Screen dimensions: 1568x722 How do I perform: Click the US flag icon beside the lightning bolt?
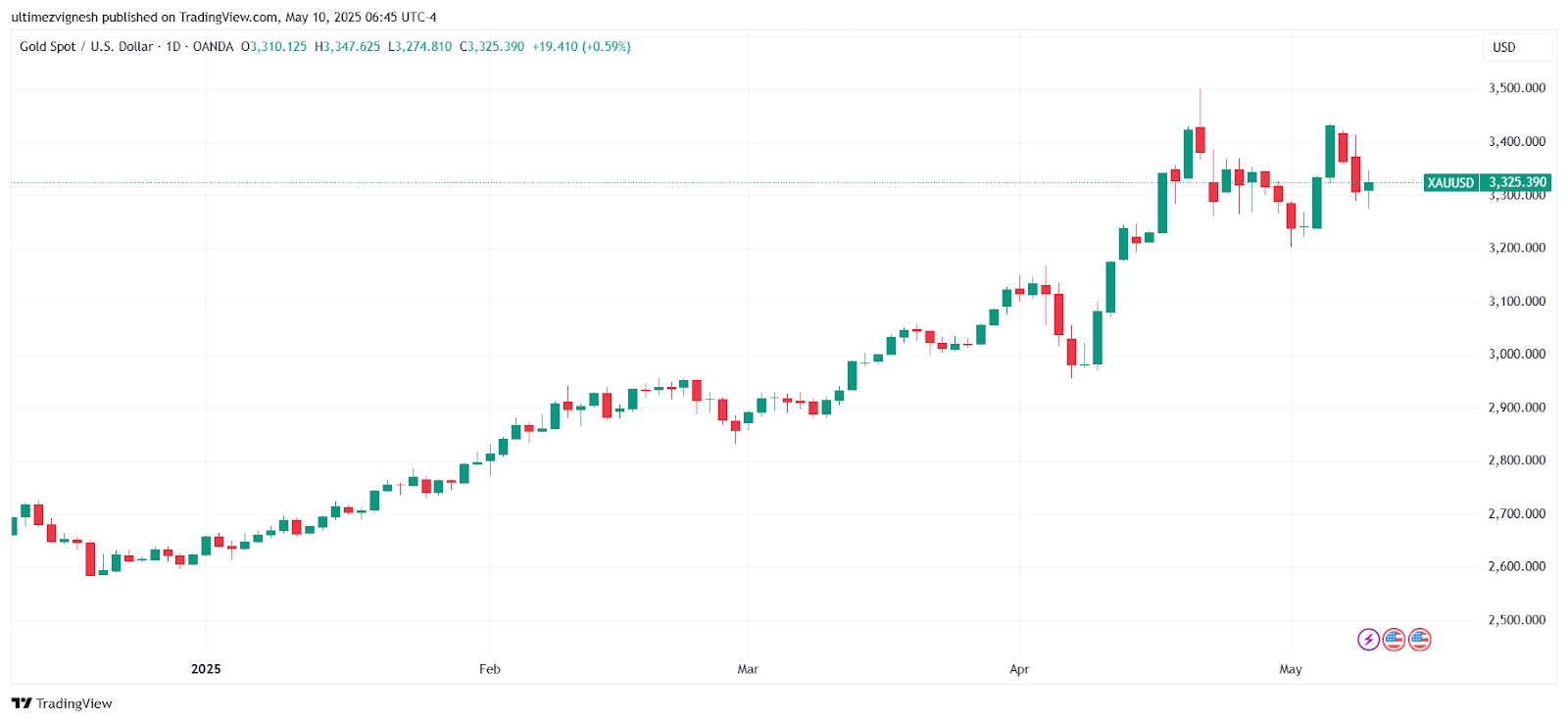[x=1394, y=640]
